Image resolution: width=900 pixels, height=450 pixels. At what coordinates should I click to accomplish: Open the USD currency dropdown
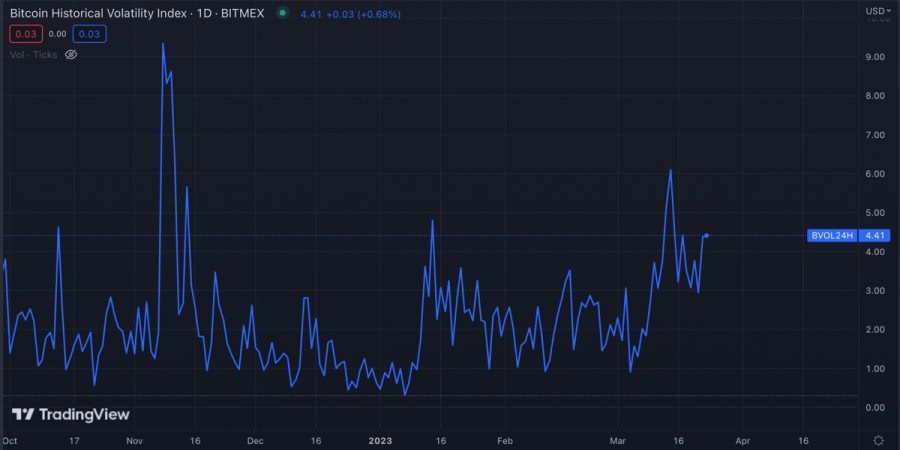tap(876, 11)
